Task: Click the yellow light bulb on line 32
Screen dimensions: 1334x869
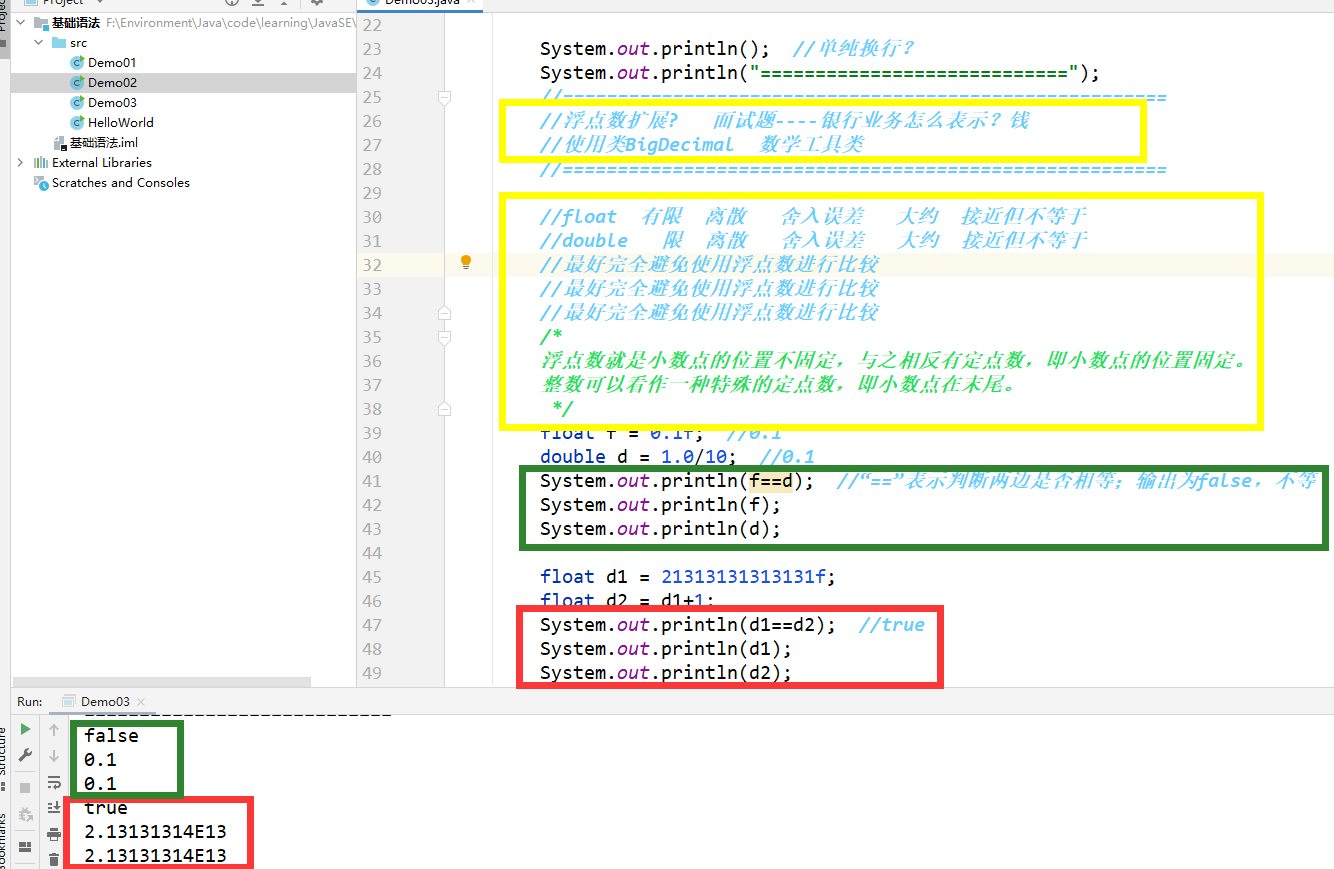Action: click(x=465, y=262)
